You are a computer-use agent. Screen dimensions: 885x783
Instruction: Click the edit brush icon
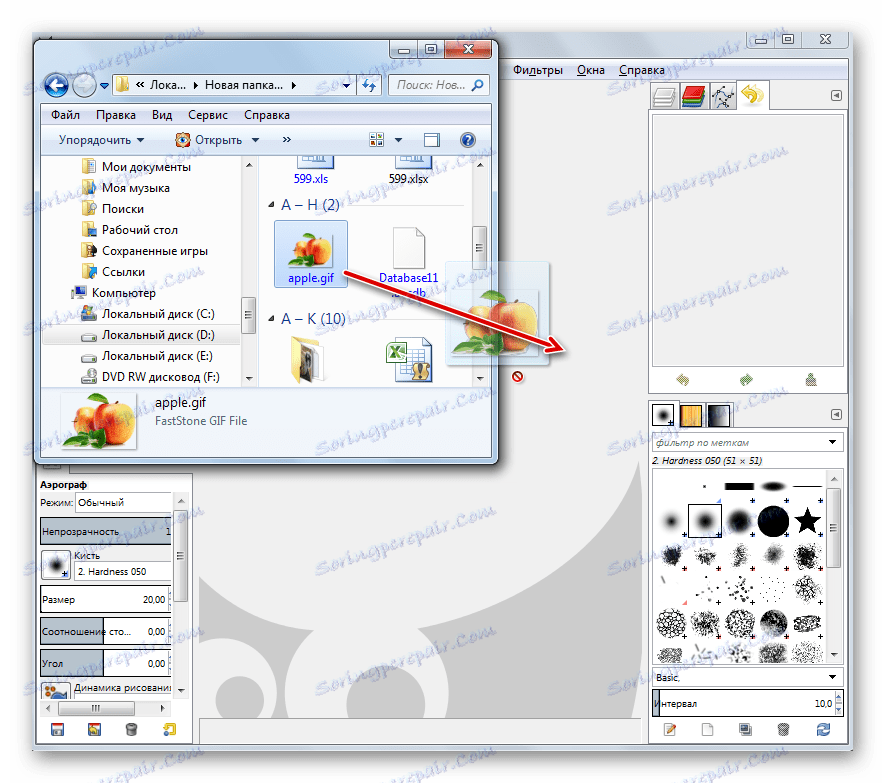669,729
